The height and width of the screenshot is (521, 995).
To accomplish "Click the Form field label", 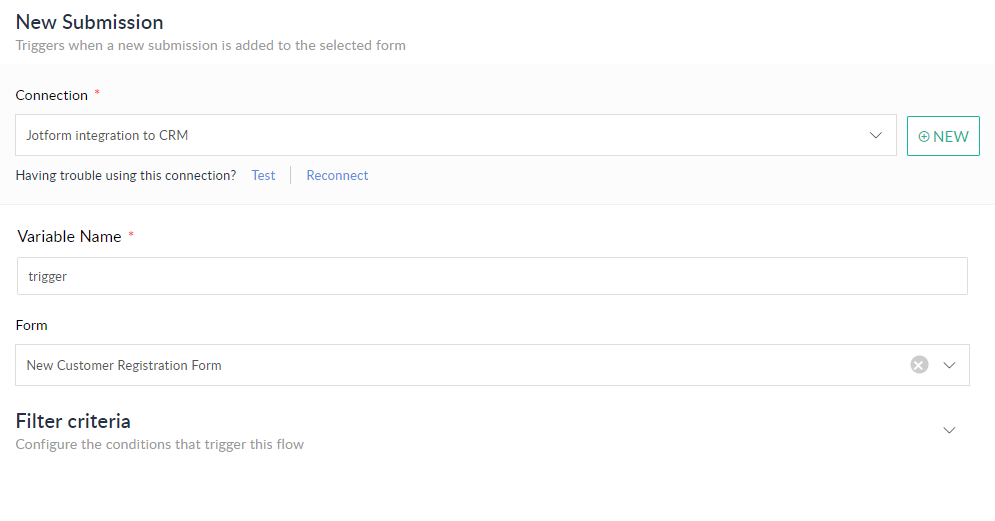I will [31, 325].
